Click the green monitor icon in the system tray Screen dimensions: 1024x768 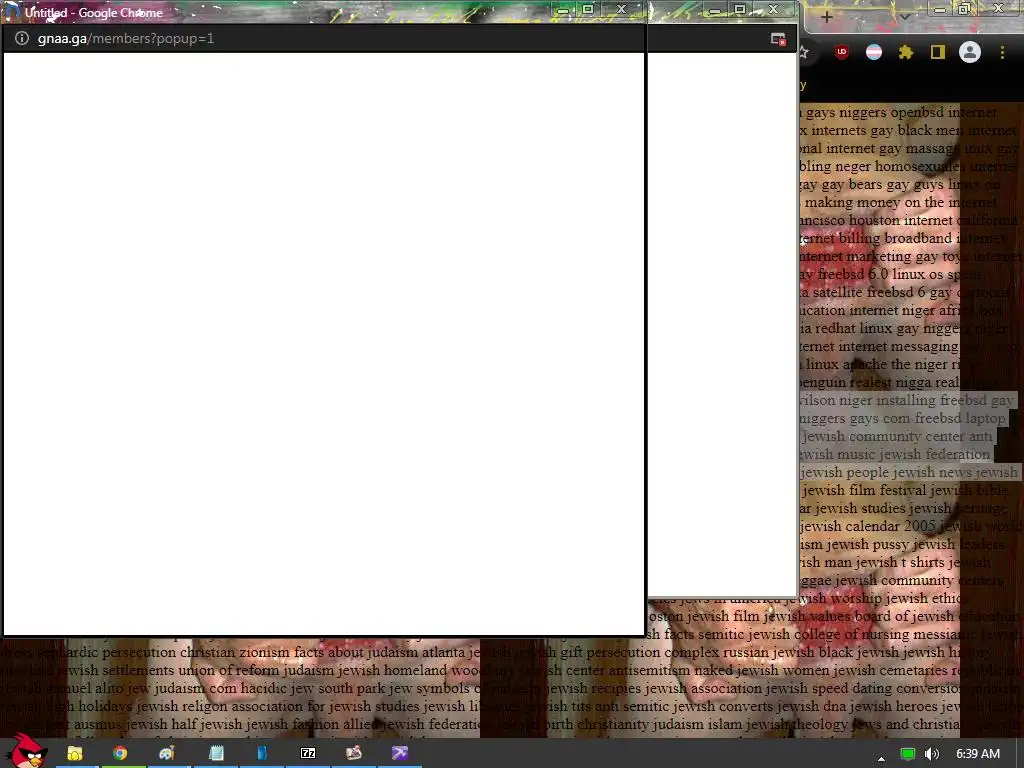[908, 754]
